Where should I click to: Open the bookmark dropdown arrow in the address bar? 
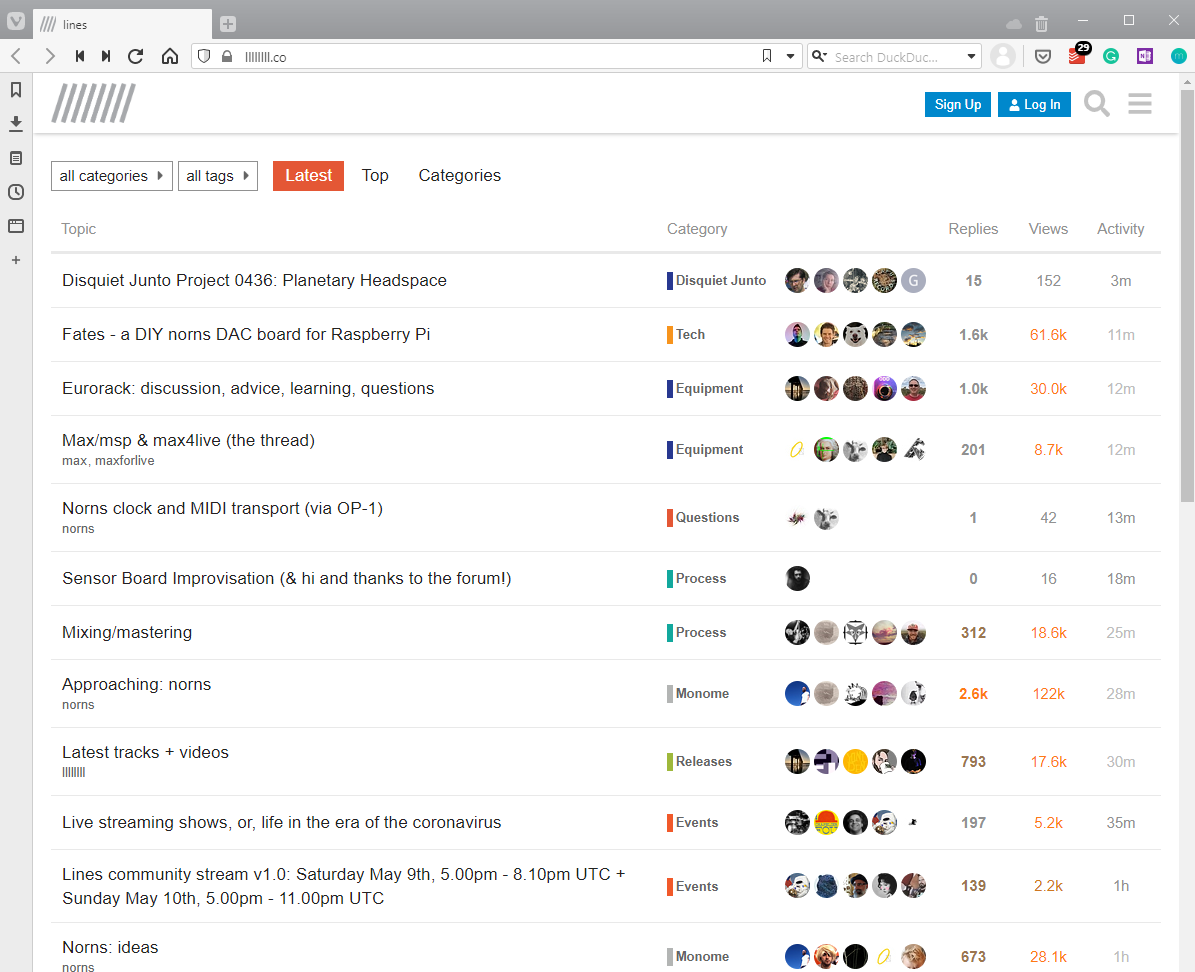[790, 57]
